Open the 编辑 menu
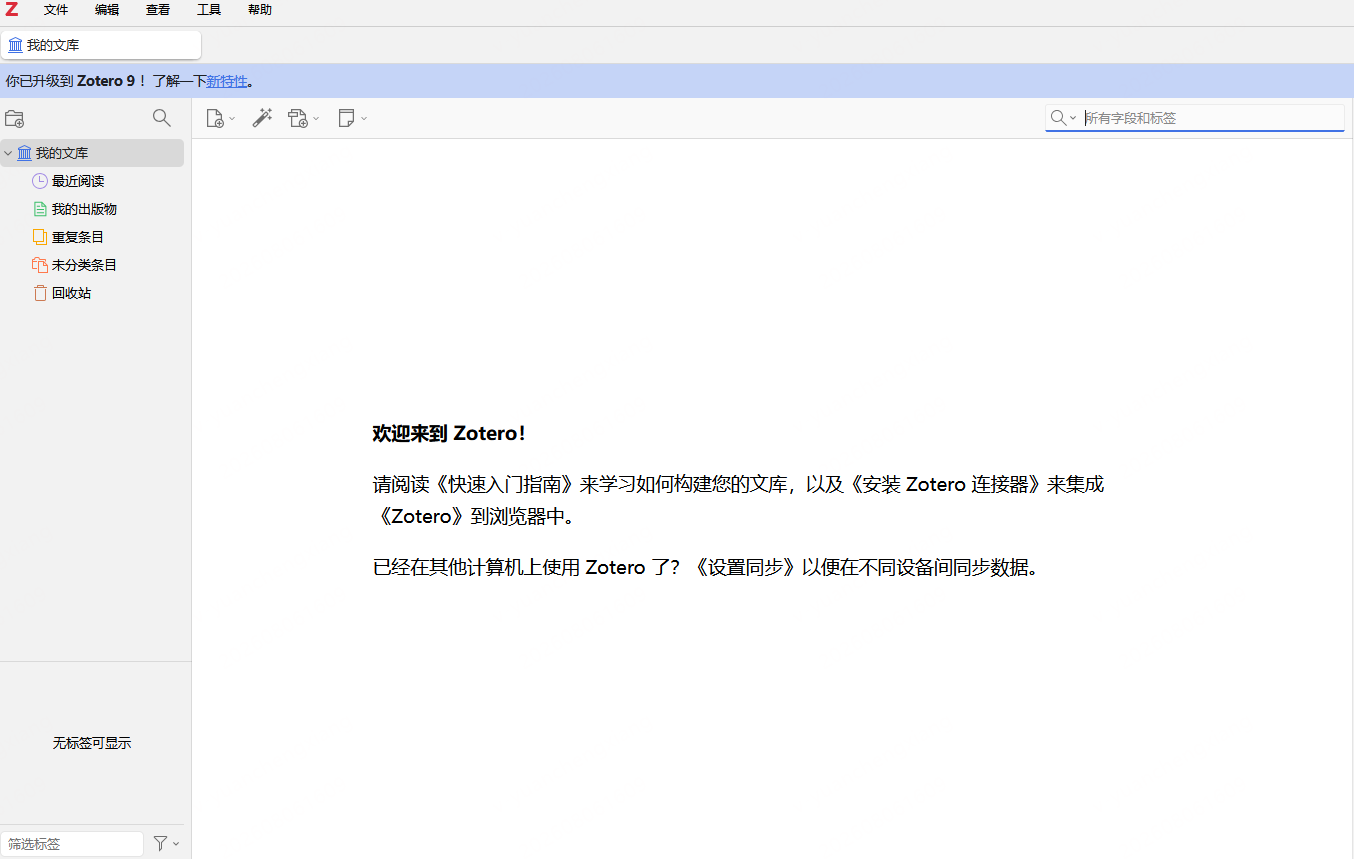This screenshot has height=859, width=1354. tap(107, 10)
